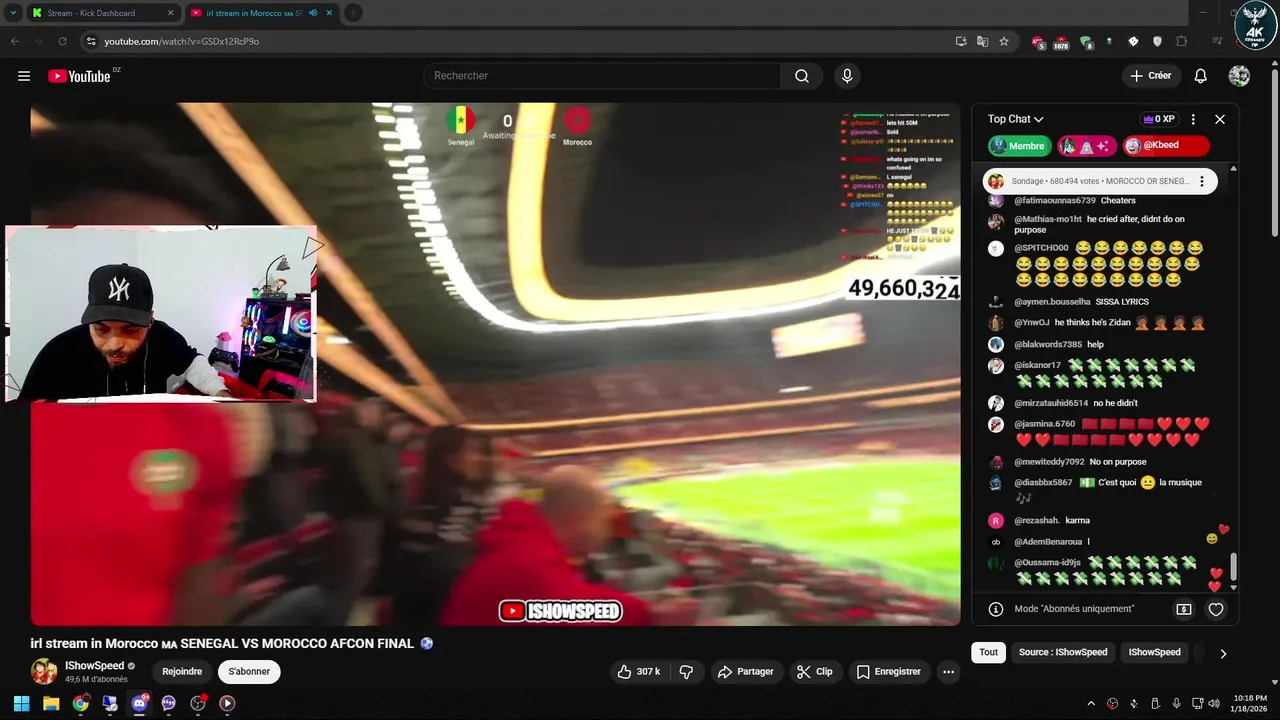Open IShowSpeed's channel avatar
1280x720 pixels.
coord(44,671)
